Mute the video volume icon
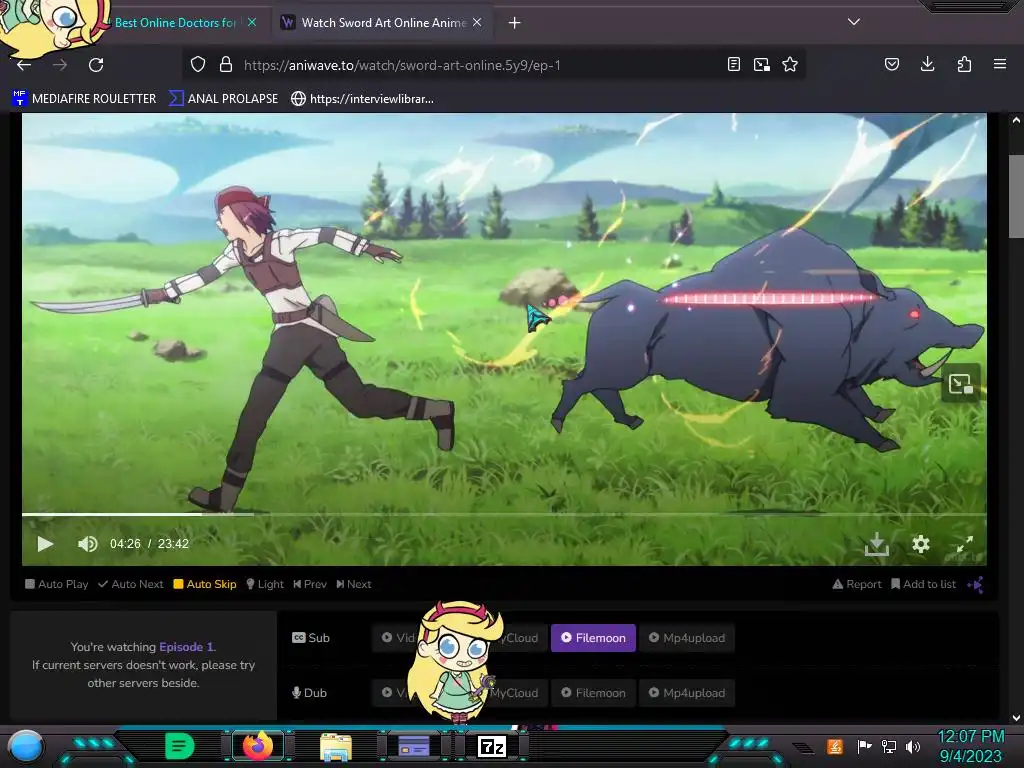The height and width of the screenshot is (768, 1024). 88,544
